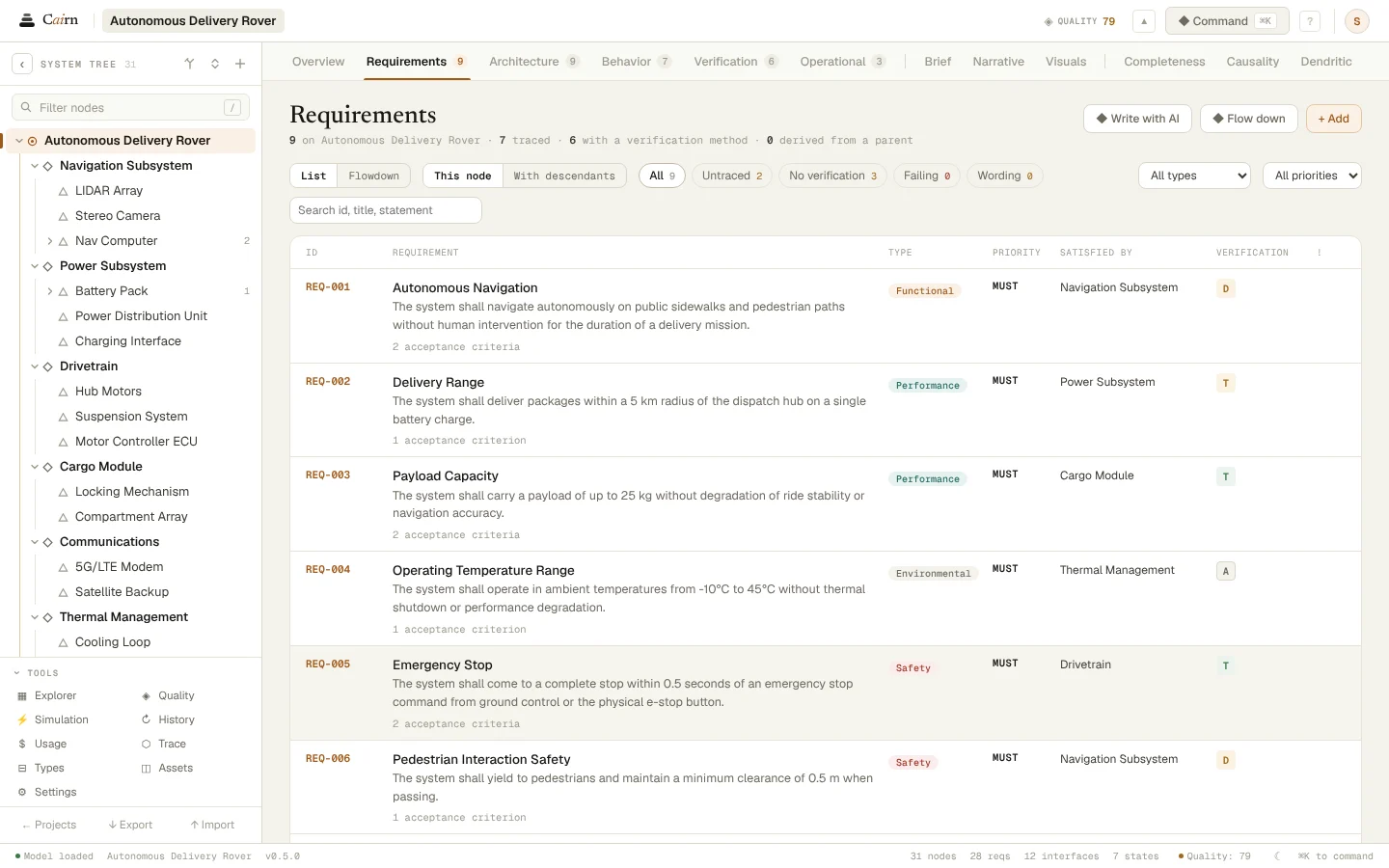Toggle dark mode moon icon in status bar
This screenshot has height=868, width=1389.
pos(1277,856)
